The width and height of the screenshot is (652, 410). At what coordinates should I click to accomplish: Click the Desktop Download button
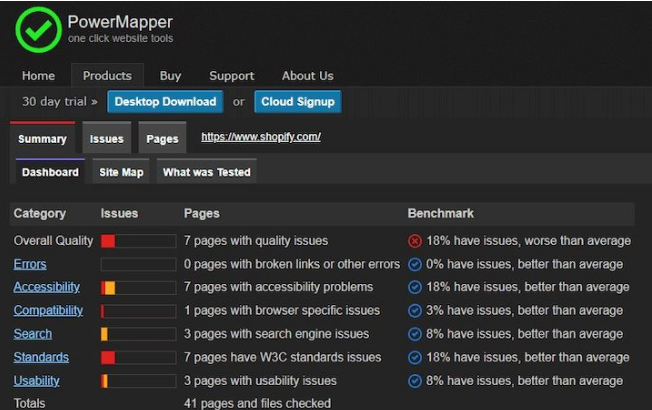(x=165, y=101)
